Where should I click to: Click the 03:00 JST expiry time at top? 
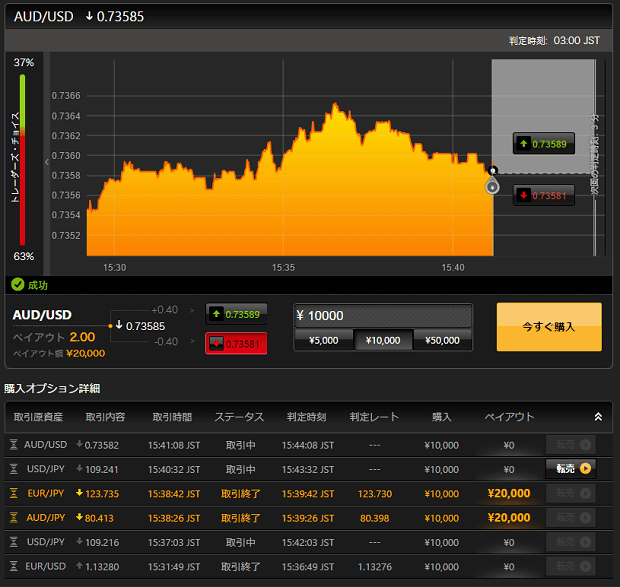pos(577,40)
